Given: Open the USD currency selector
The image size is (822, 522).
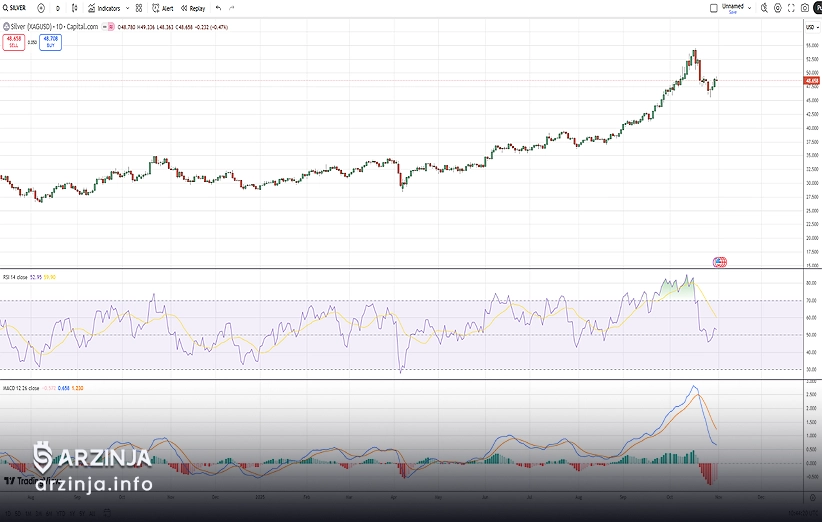Looking at the screenshot, I should pyautogui.click(x=810, y=26).
